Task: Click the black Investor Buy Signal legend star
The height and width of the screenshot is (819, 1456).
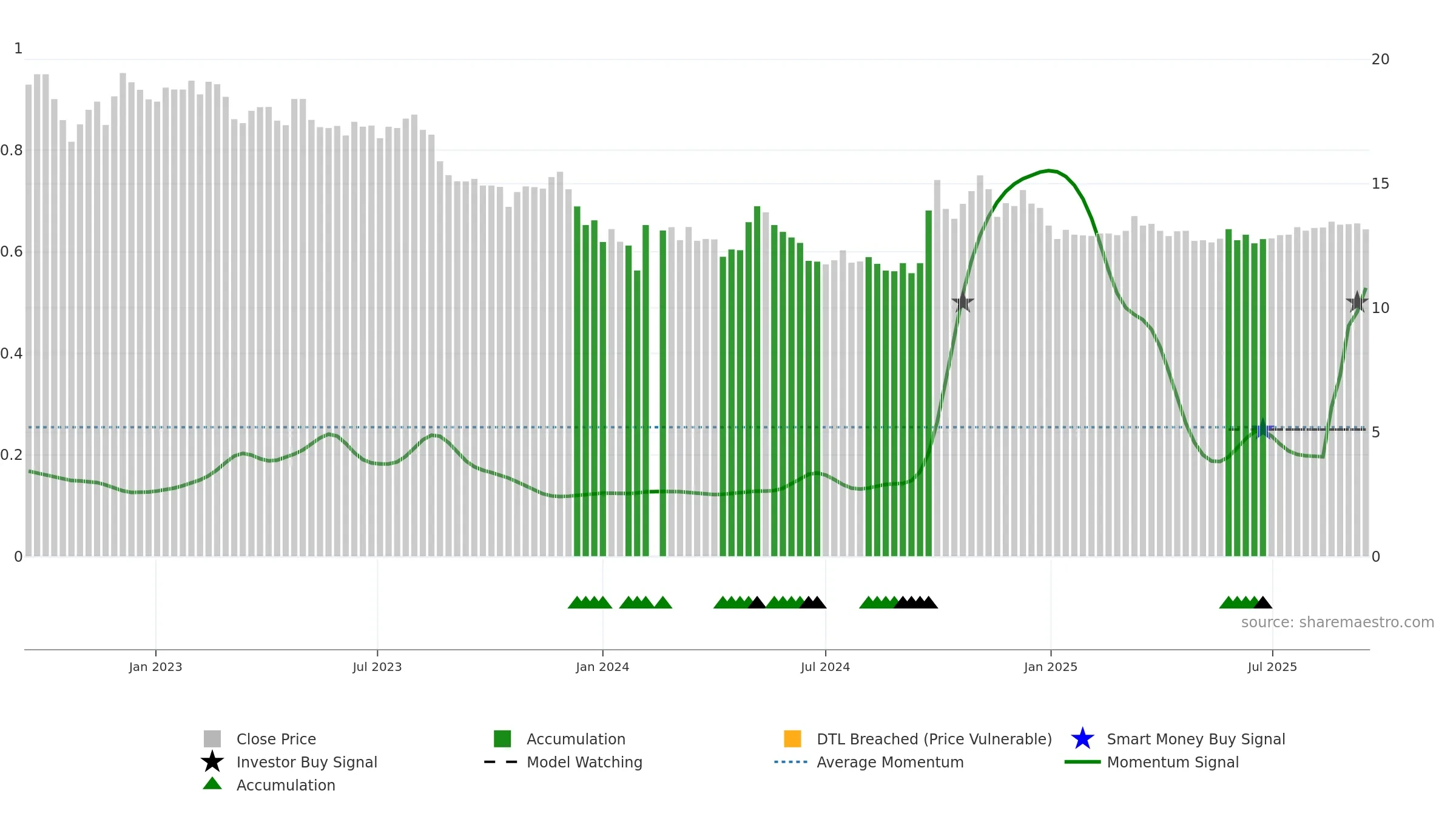Action: [x=212, y=761]
